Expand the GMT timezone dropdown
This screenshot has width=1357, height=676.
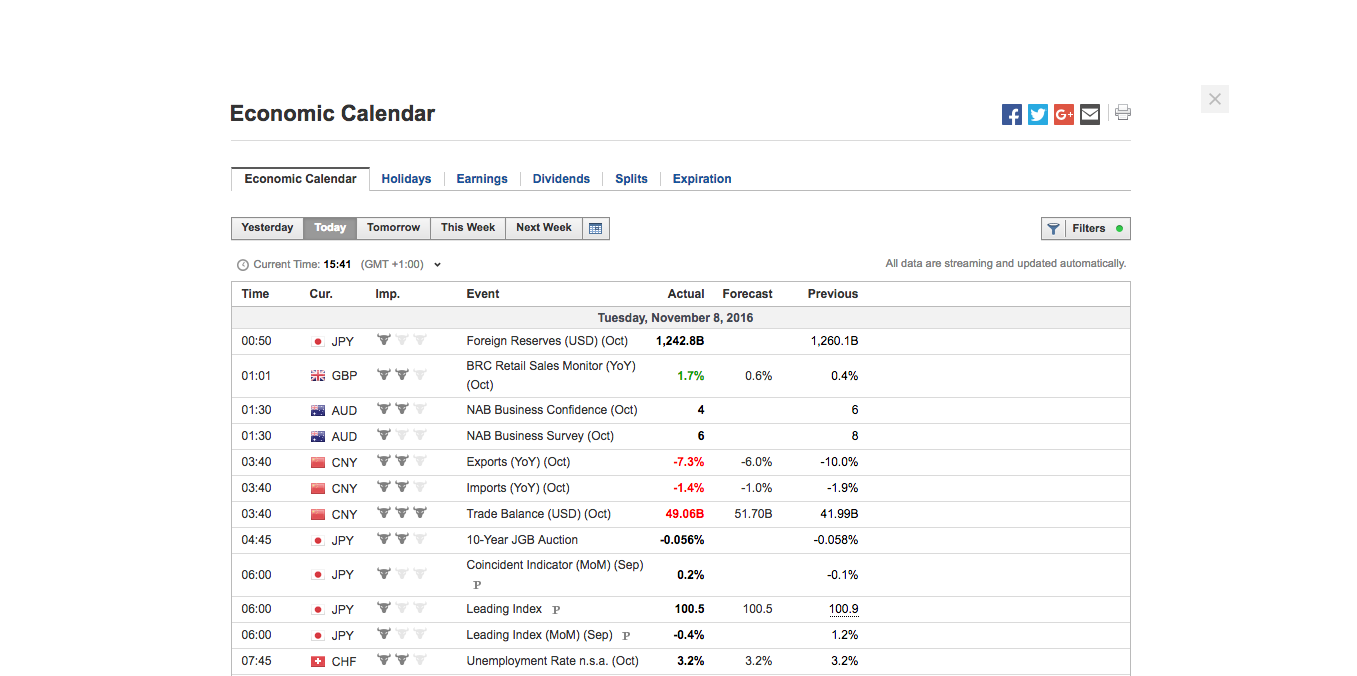tap(437, 264)
